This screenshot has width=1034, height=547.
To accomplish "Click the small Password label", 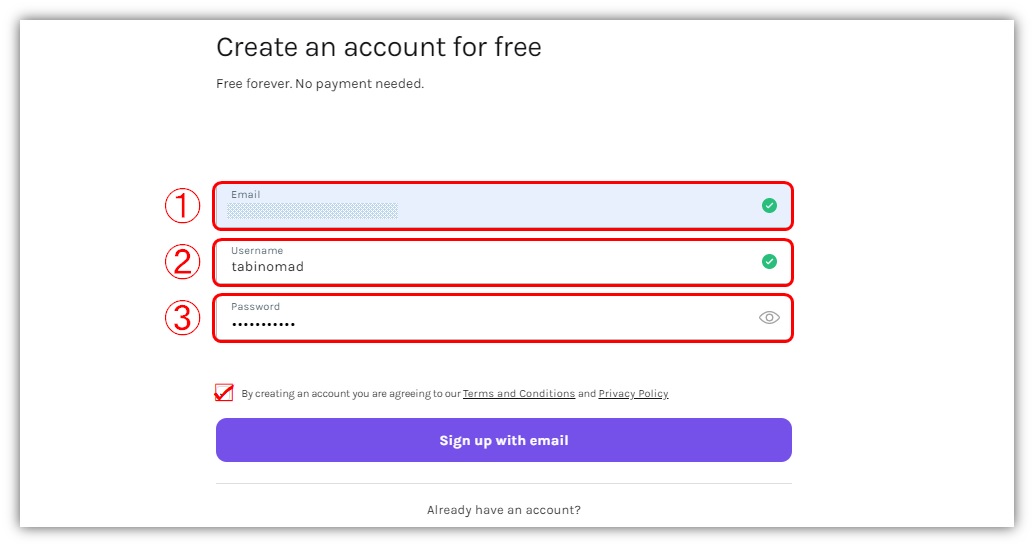I will 255,307.
